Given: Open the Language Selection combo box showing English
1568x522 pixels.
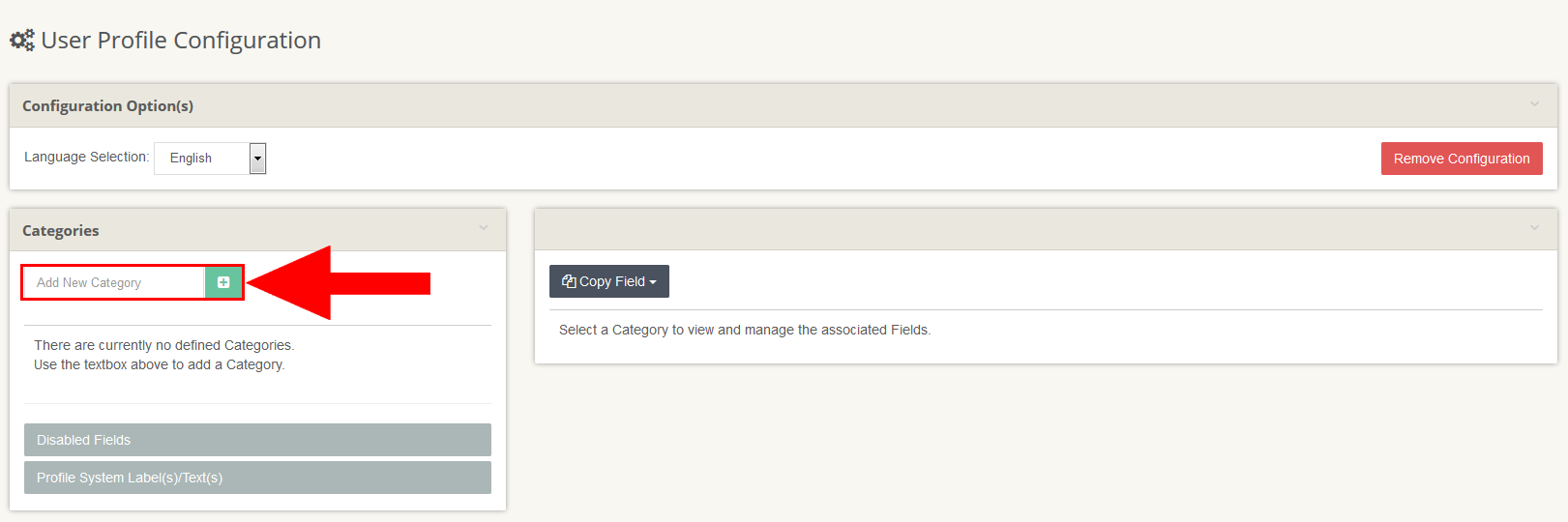Looking at the screenshot, I should pos(201,159).
